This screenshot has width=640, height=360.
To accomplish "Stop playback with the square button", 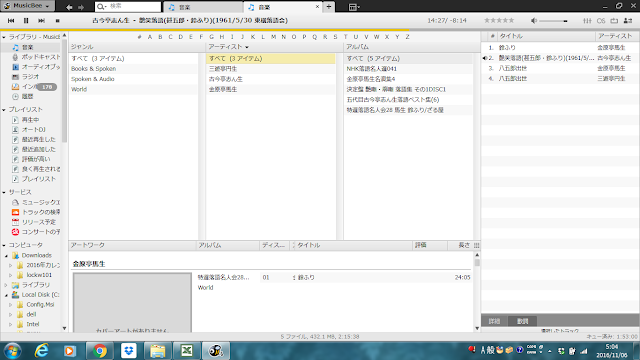I will click(x=58, y=20).
